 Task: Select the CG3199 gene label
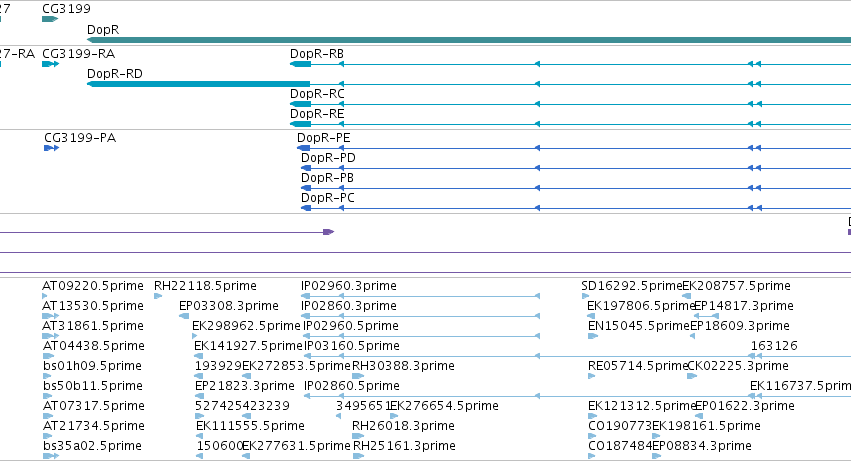(x=66, y=9)
